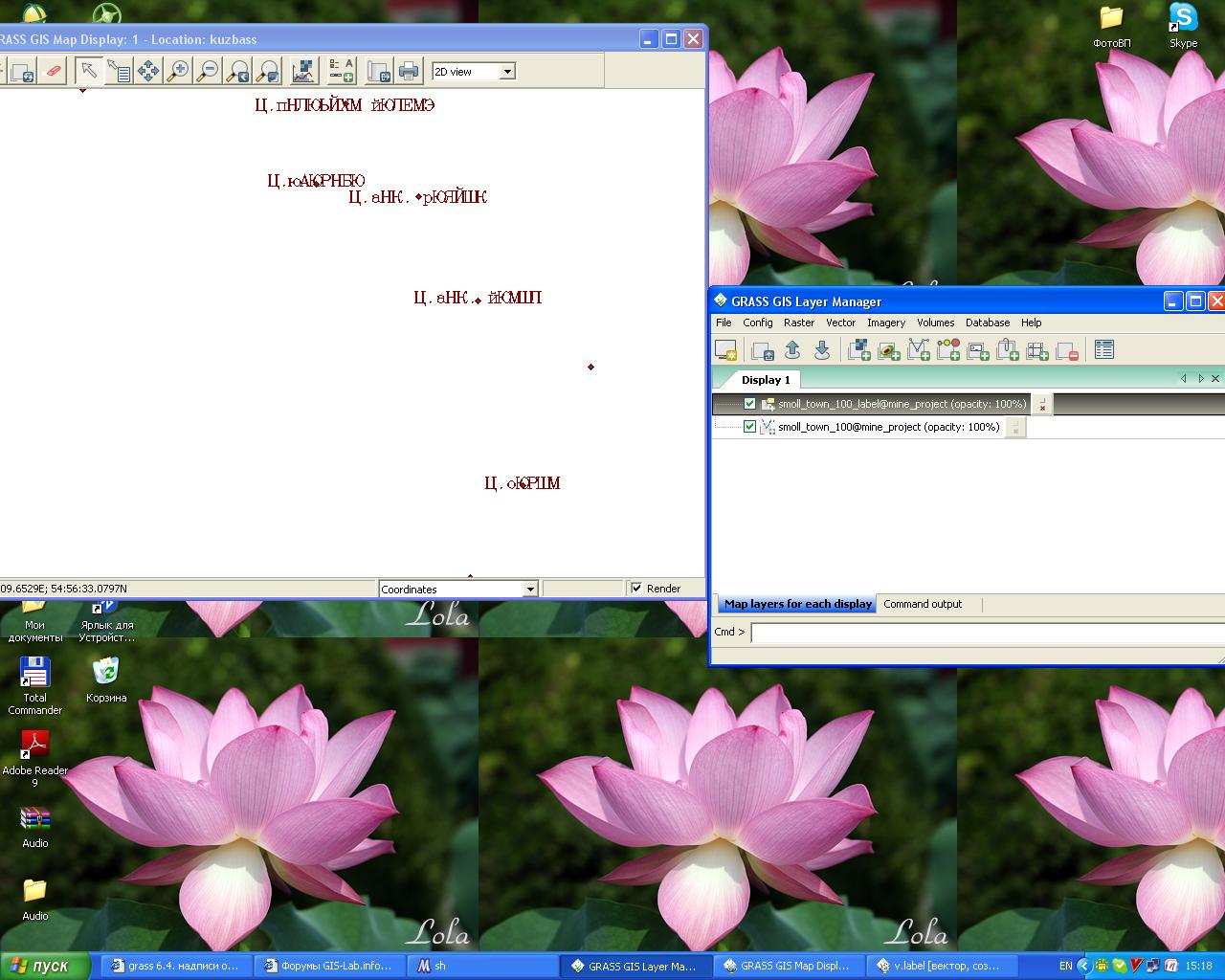Switch to the 'sh' taskbar window
The image size is (1225, 980).
tap(482, 966)
